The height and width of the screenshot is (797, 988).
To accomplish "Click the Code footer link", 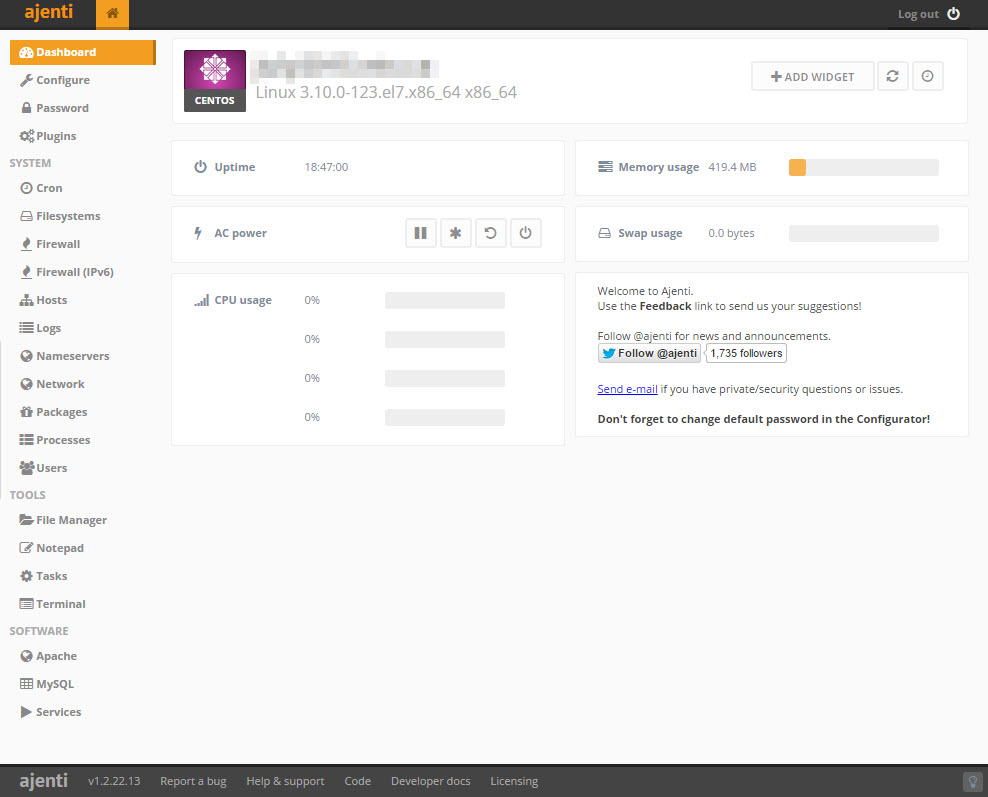I will tap(357, 781).
